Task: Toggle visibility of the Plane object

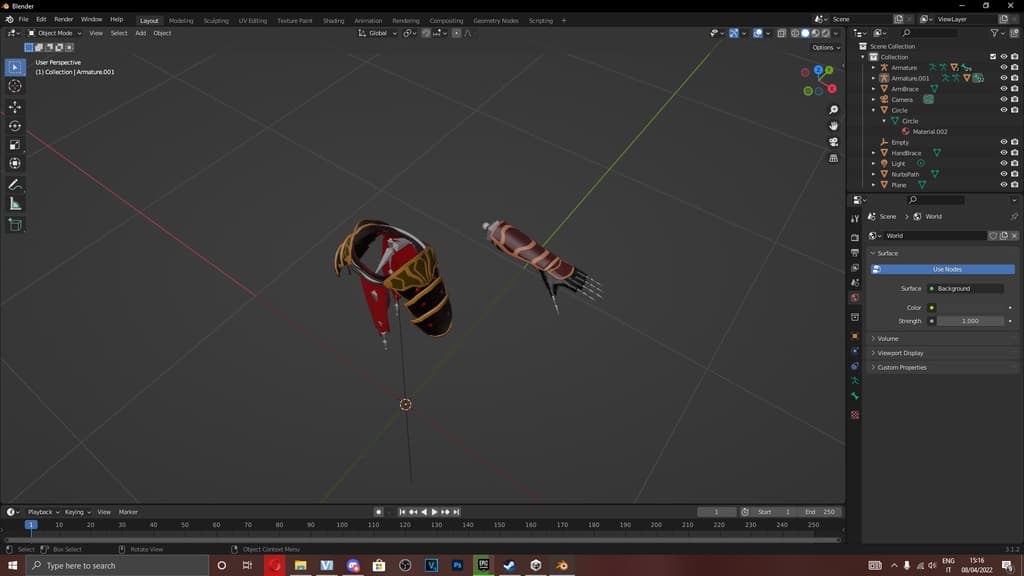Action: 1004,185
